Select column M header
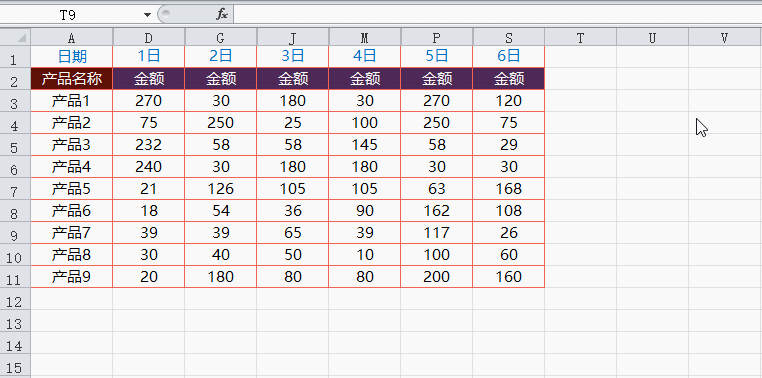 click(364, 37)
